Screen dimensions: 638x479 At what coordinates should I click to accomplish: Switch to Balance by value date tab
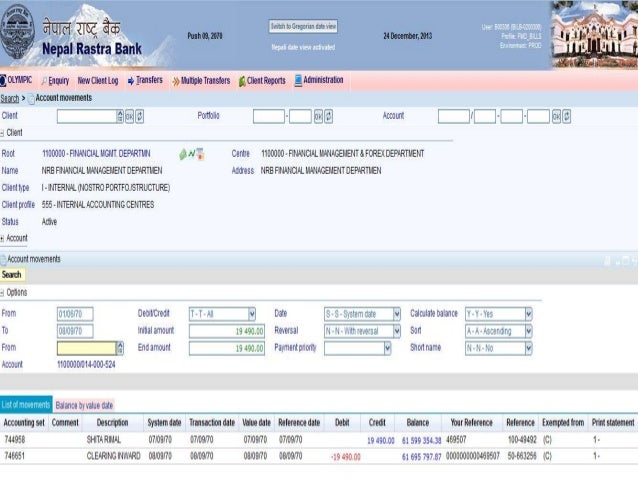[84, 405]
